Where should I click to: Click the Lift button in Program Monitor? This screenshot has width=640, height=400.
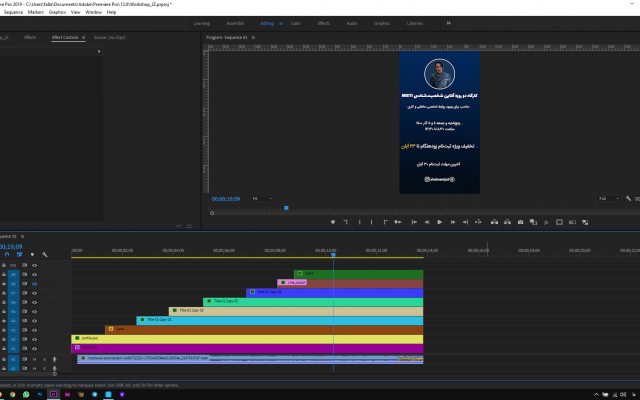coord(494,222)
